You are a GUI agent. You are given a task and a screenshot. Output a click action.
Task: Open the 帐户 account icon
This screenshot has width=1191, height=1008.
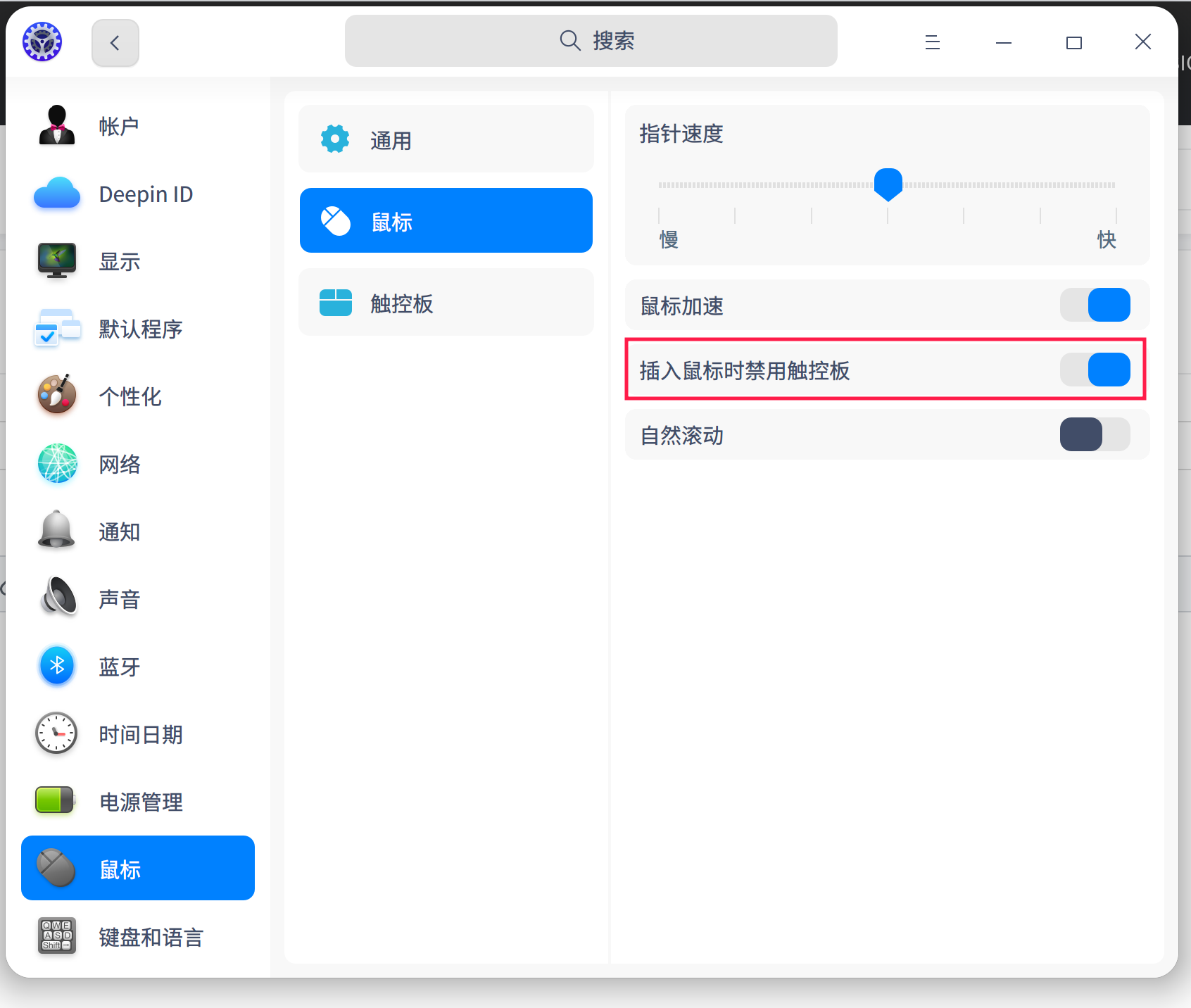pos(56,126)
